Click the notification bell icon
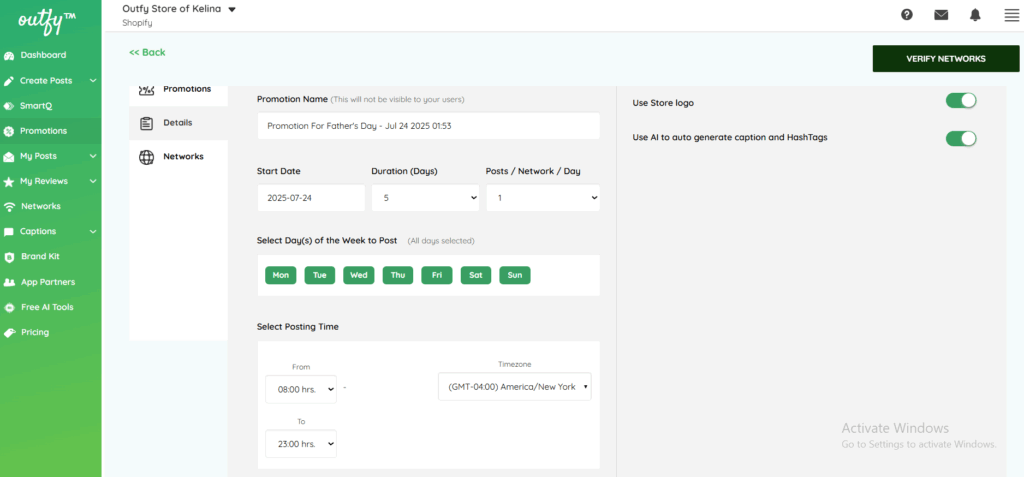The image size is (1024, 477). (975, 14)
